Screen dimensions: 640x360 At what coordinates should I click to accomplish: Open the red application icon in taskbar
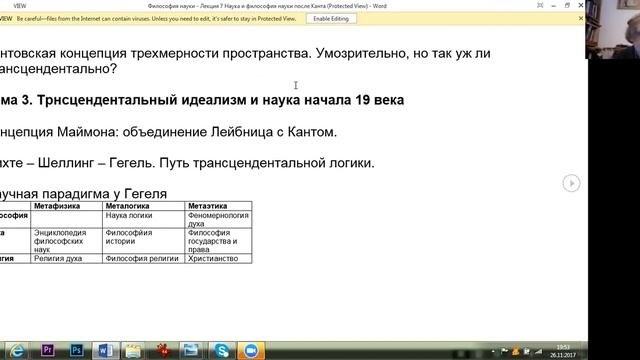163,351
